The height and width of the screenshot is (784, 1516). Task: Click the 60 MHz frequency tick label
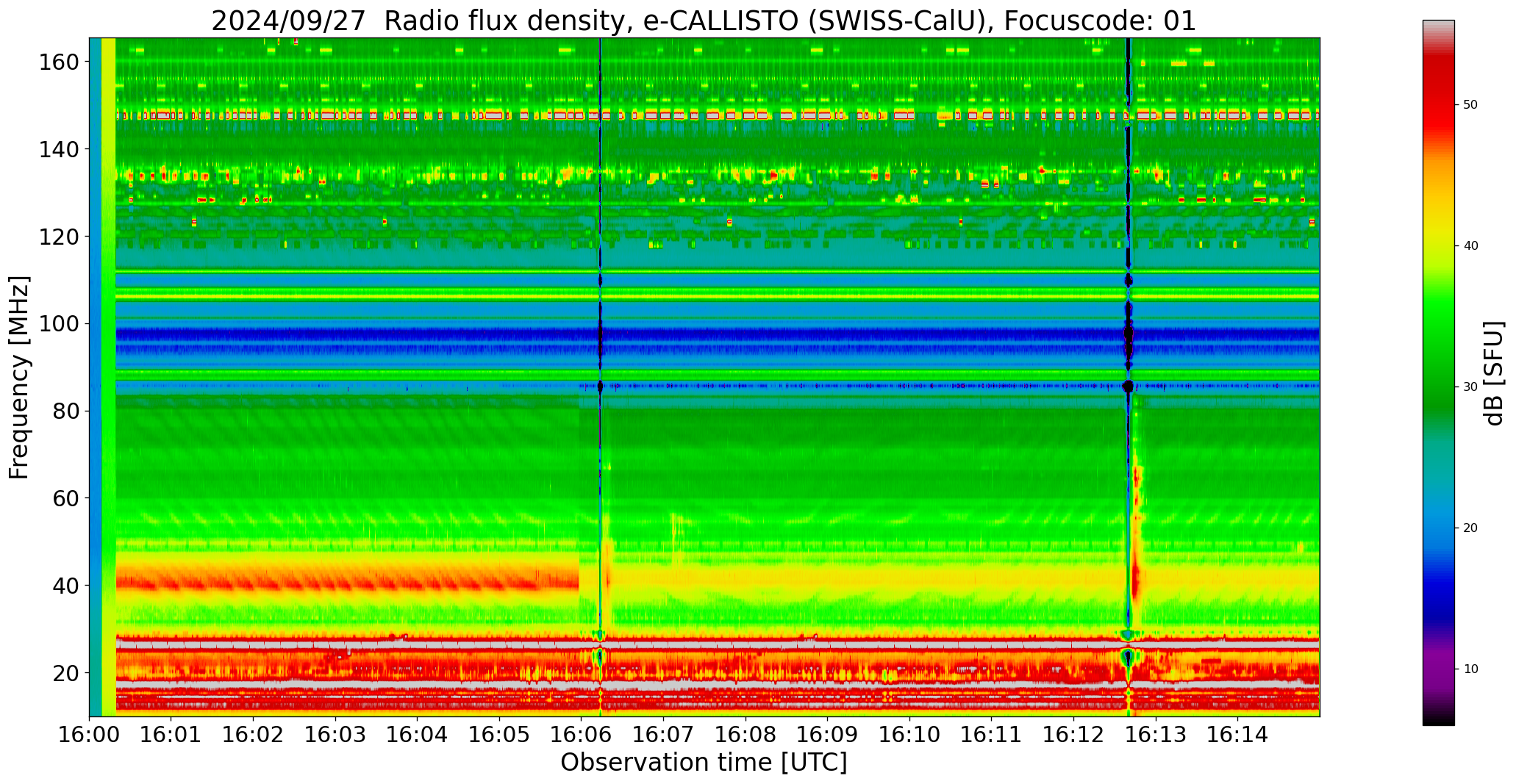pos(65,498)
